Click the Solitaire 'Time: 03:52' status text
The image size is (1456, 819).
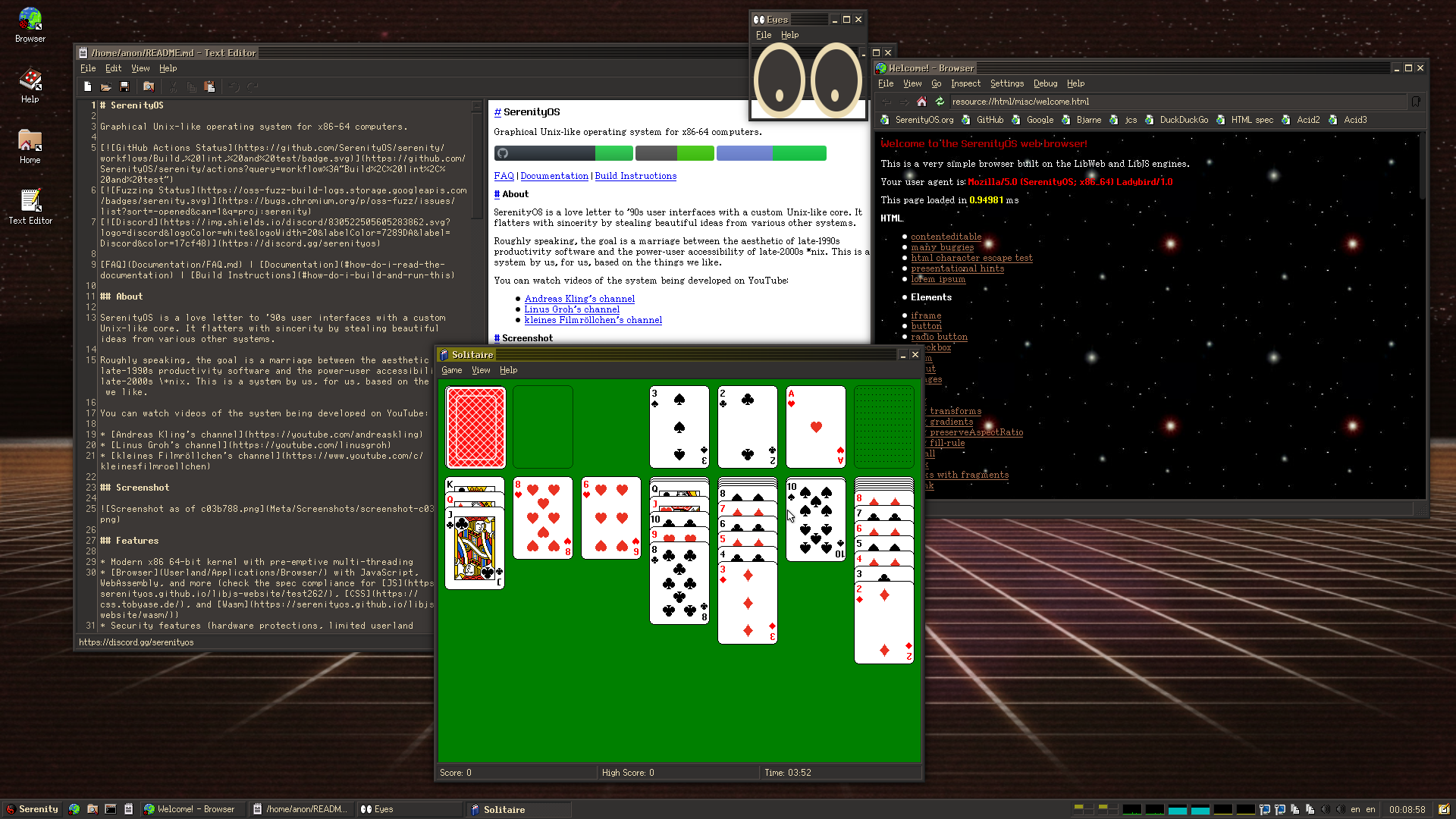(788, 773)
